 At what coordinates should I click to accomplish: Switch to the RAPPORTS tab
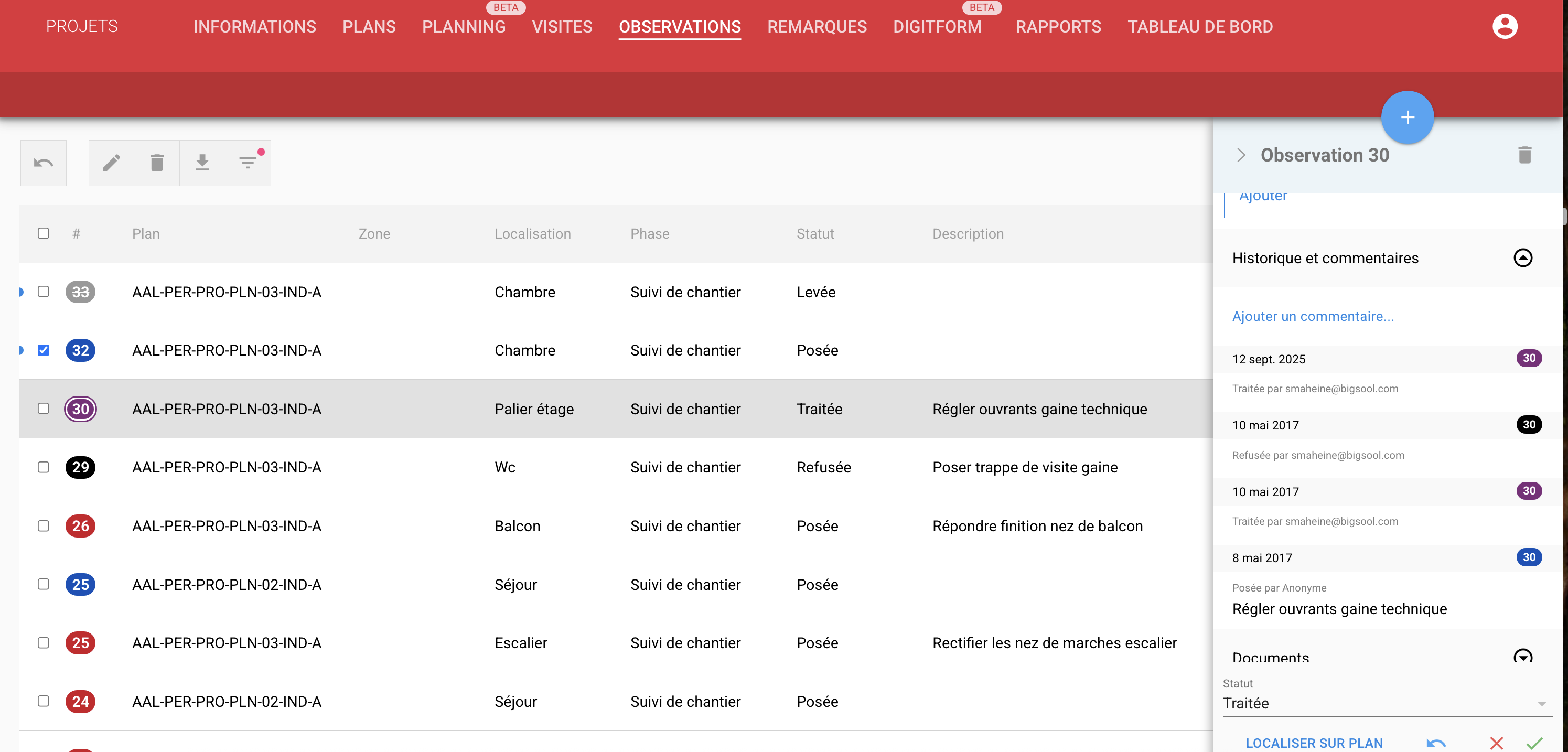[x=1058, y=27]
